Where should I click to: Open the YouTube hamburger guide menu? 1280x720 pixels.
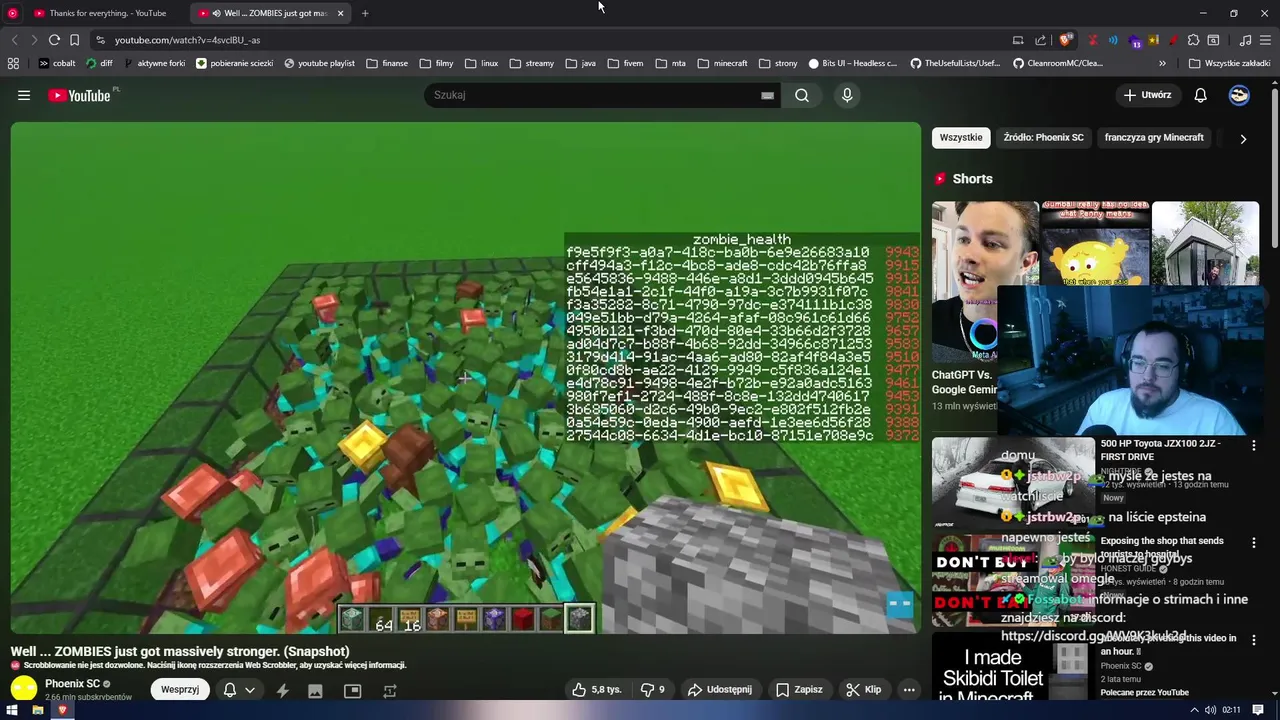coord(24,95)
